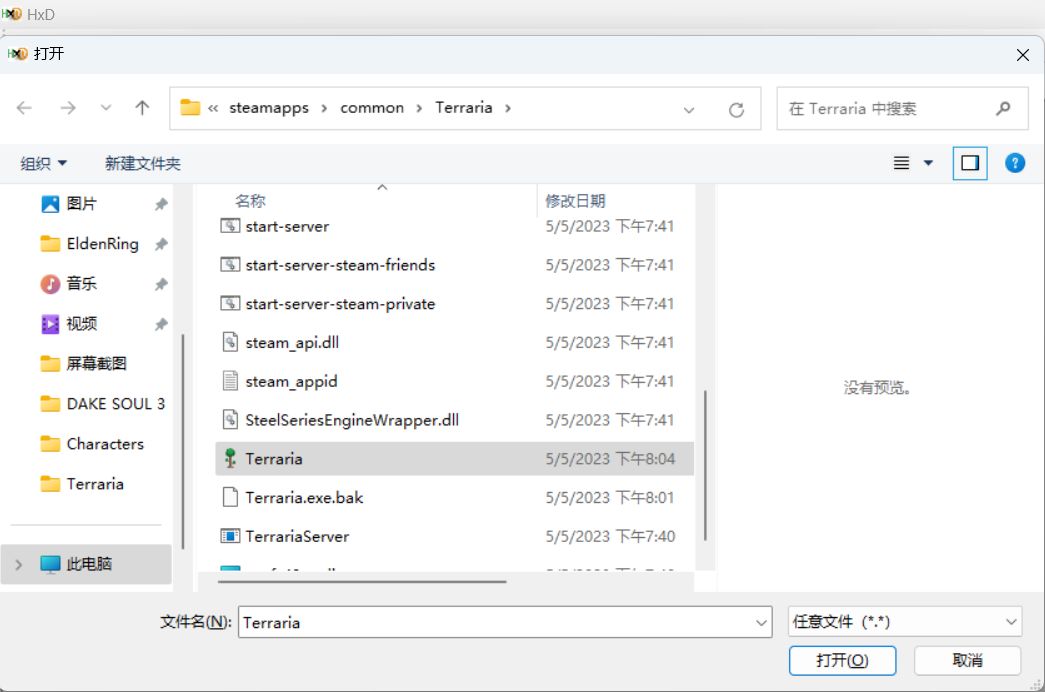This screenshot has width=1045, height=692.
Task: Open help with the blue question icon
Action: tap(1014, 163)
